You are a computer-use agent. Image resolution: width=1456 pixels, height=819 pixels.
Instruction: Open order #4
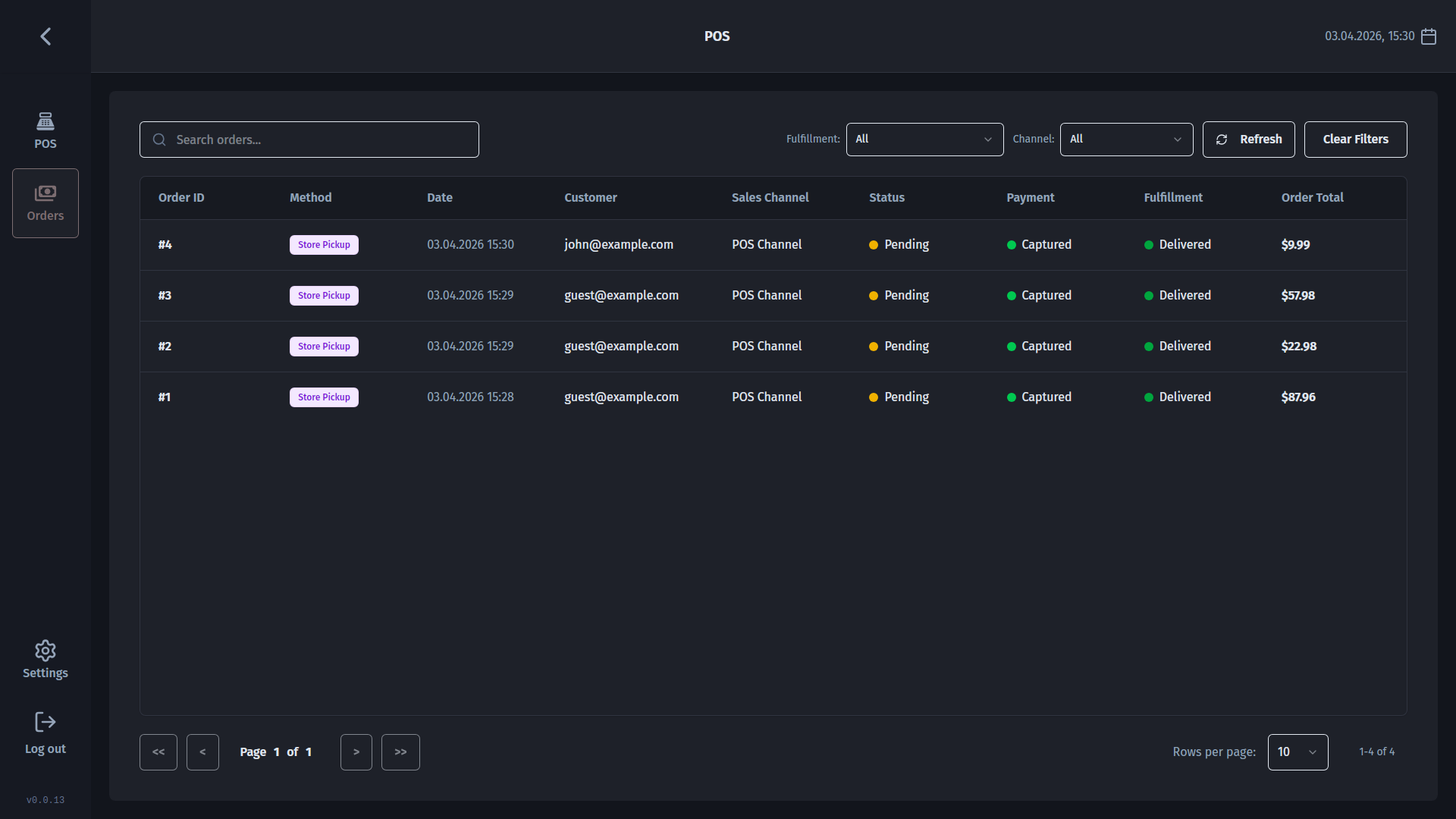pyautogui.click(x=773, y=245)
